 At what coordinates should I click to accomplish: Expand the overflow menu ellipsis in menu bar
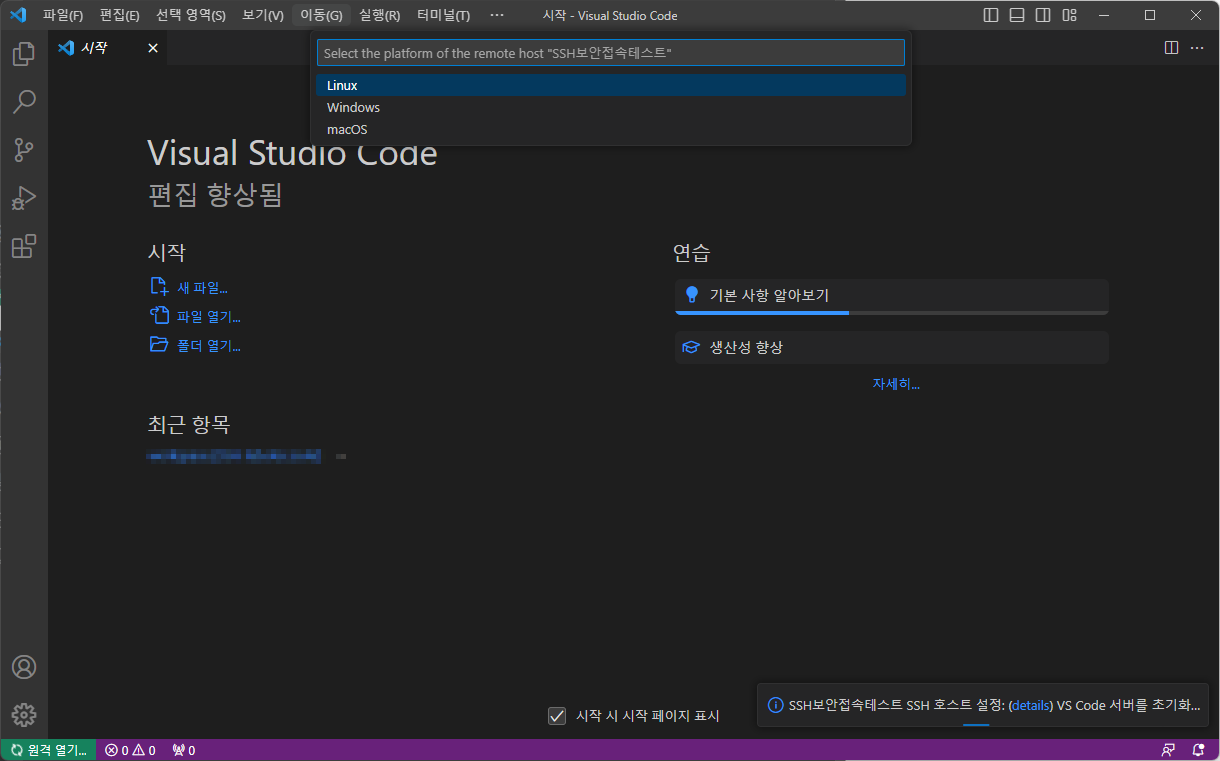[497, 15]
